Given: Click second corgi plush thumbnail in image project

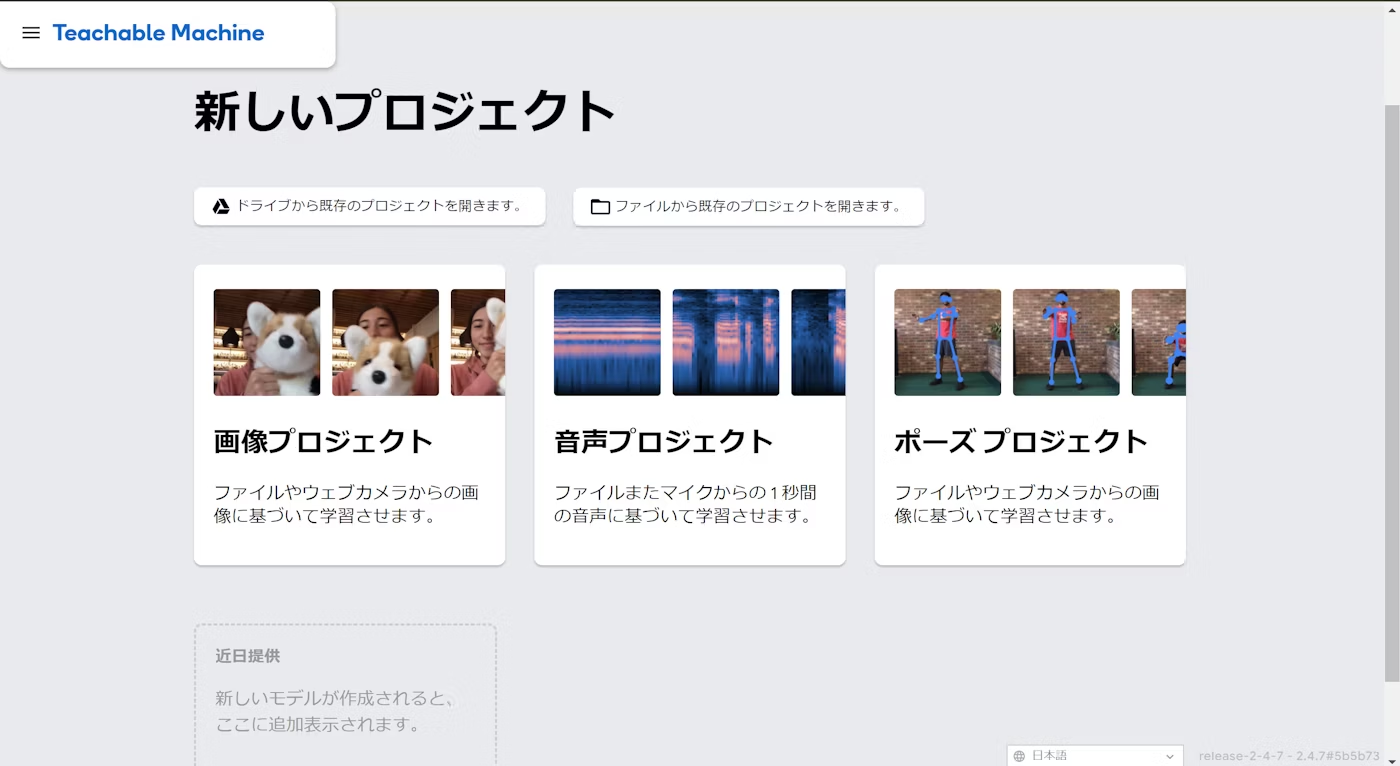Looking at the screenshot, I should click(x=385, y=342).
